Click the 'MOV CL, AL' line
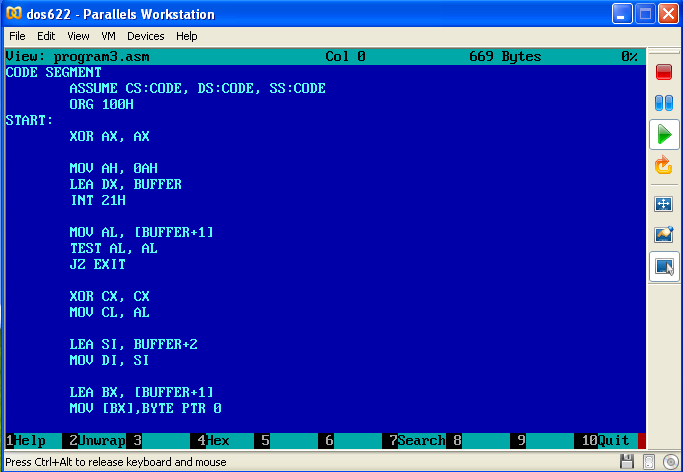Viewport: 683px width, 472px height. (109, 312)
